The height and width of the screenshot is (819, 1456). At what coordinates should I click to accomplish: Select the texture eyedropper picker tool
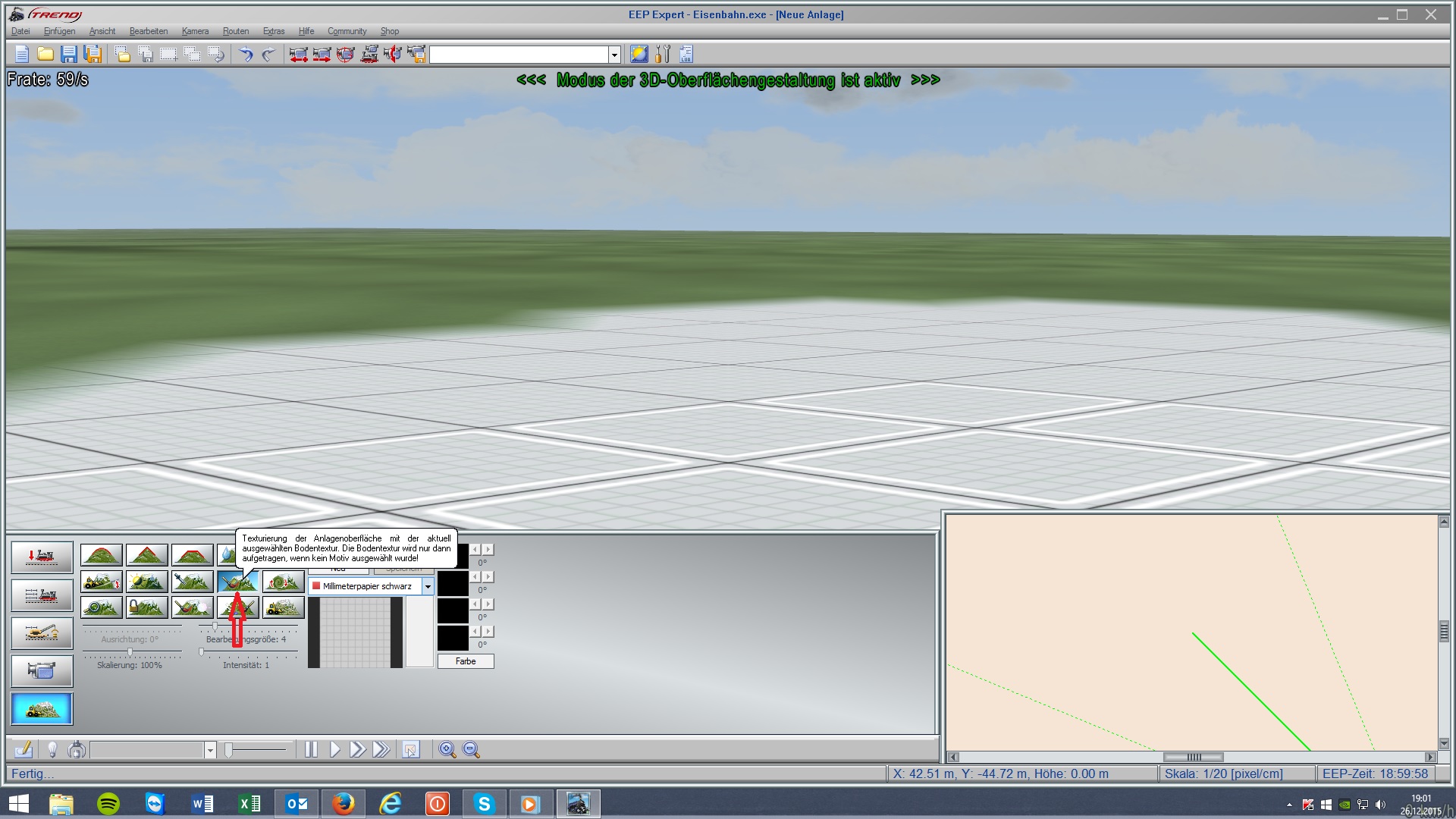coord(192,582)
